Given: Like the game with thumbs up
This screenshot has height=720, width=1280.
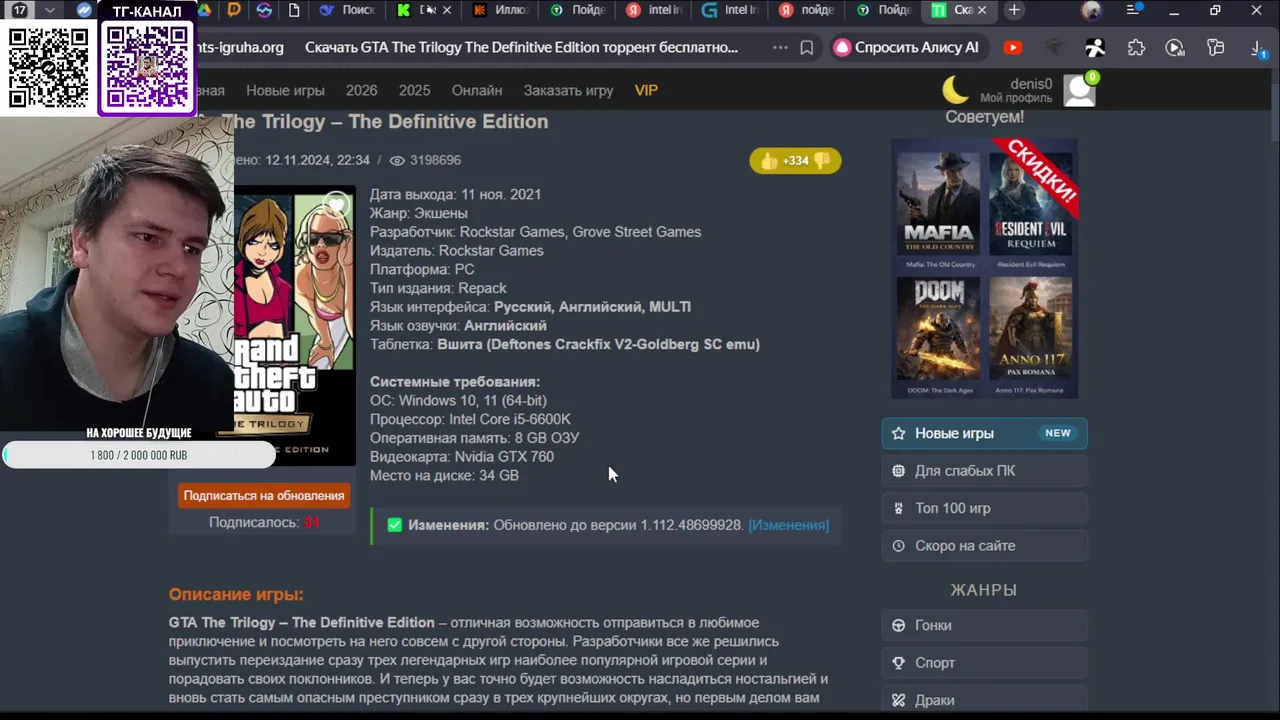Looking at the screenshot, I should coord(769,161).
